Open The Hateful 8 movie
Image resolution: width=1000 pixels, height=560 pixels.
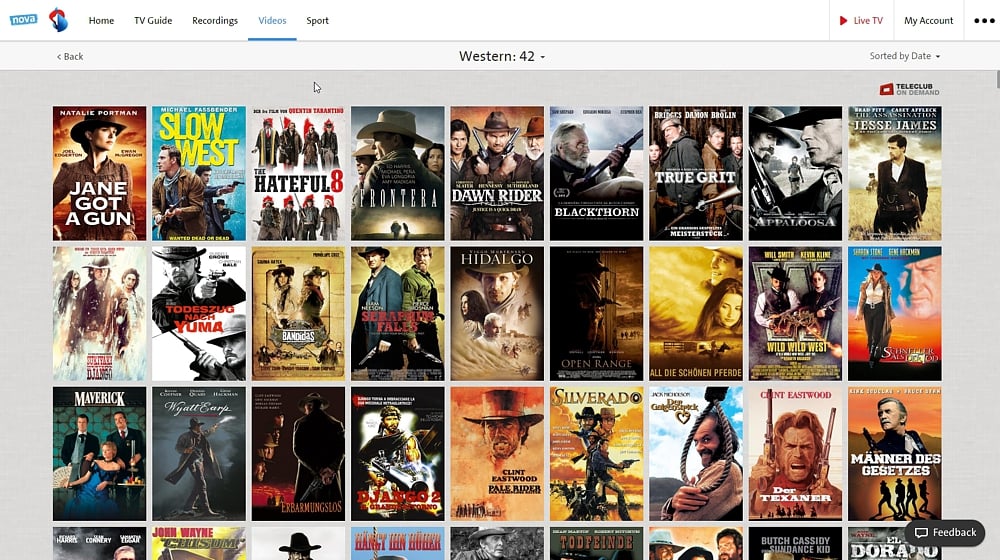tap(298, 173)
